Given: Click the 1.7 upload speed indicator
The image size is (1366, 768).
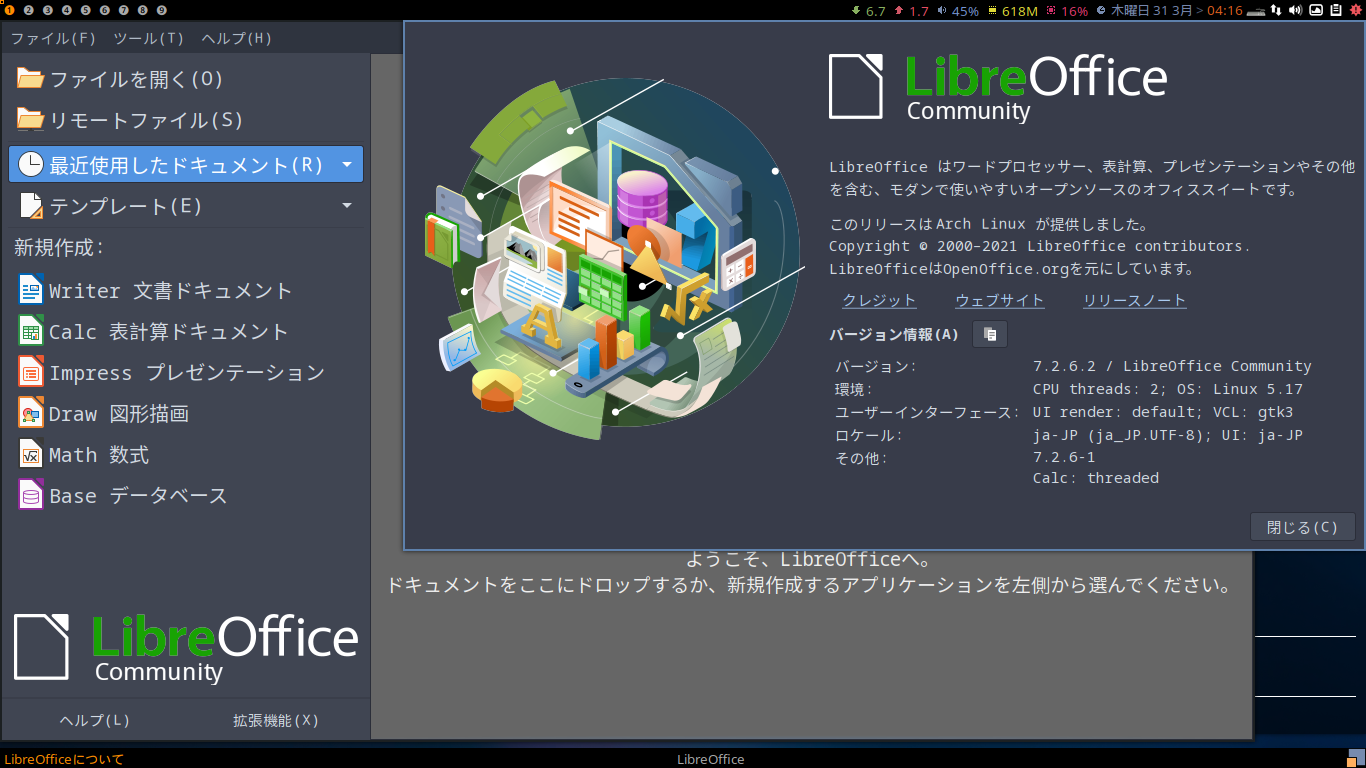Looking at the screenshot, I should 918,11.
